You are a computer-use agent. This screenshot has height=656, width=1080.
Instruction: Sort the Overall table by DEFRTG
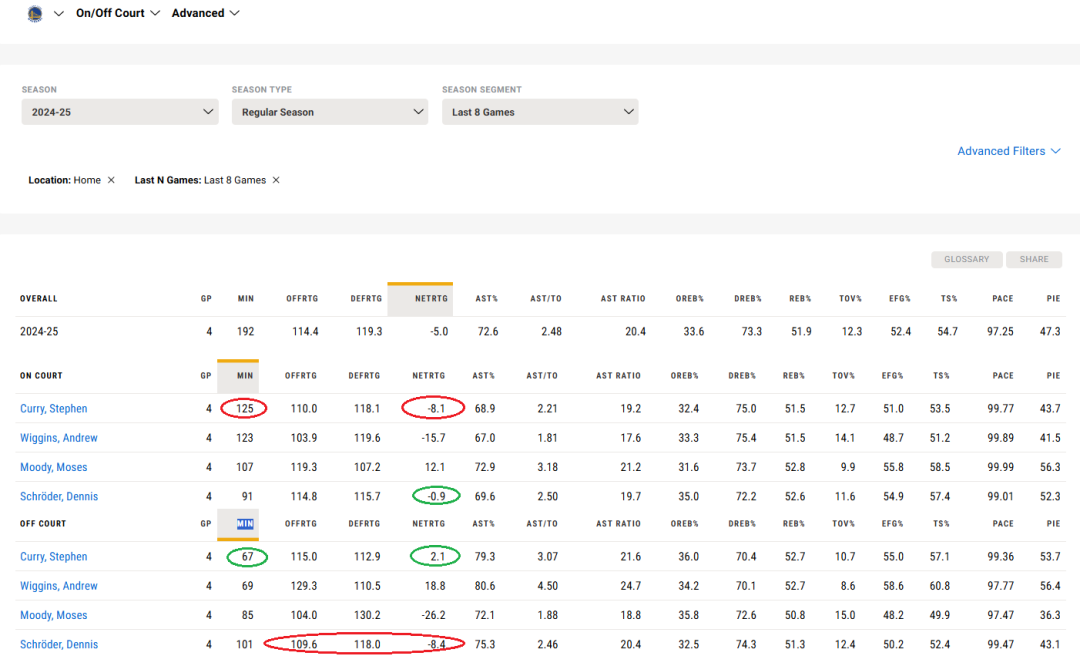[x=366, y=298]
